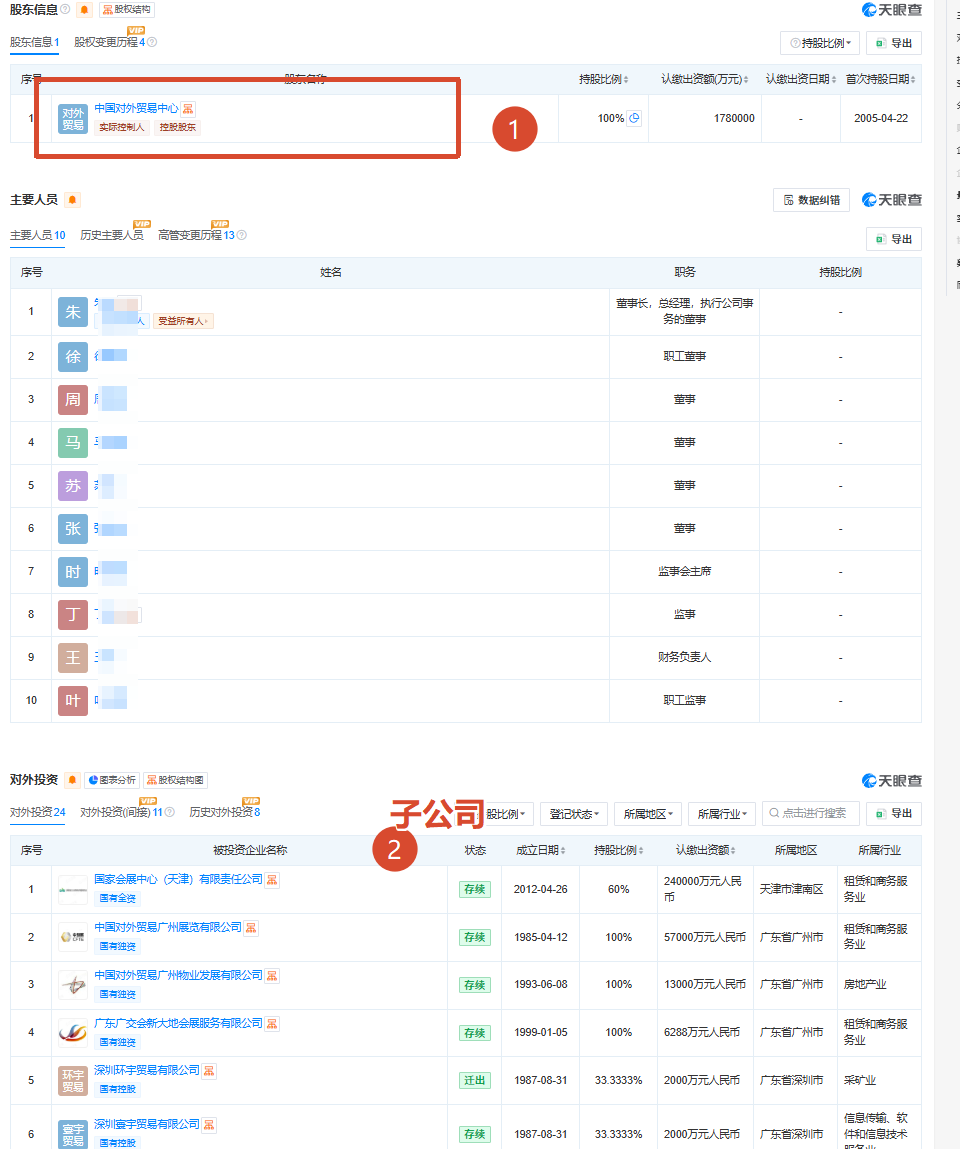Open the 持股比例 dropdown in 股东信息
The width and height of the screenshot is (960, 1149).
820,43
